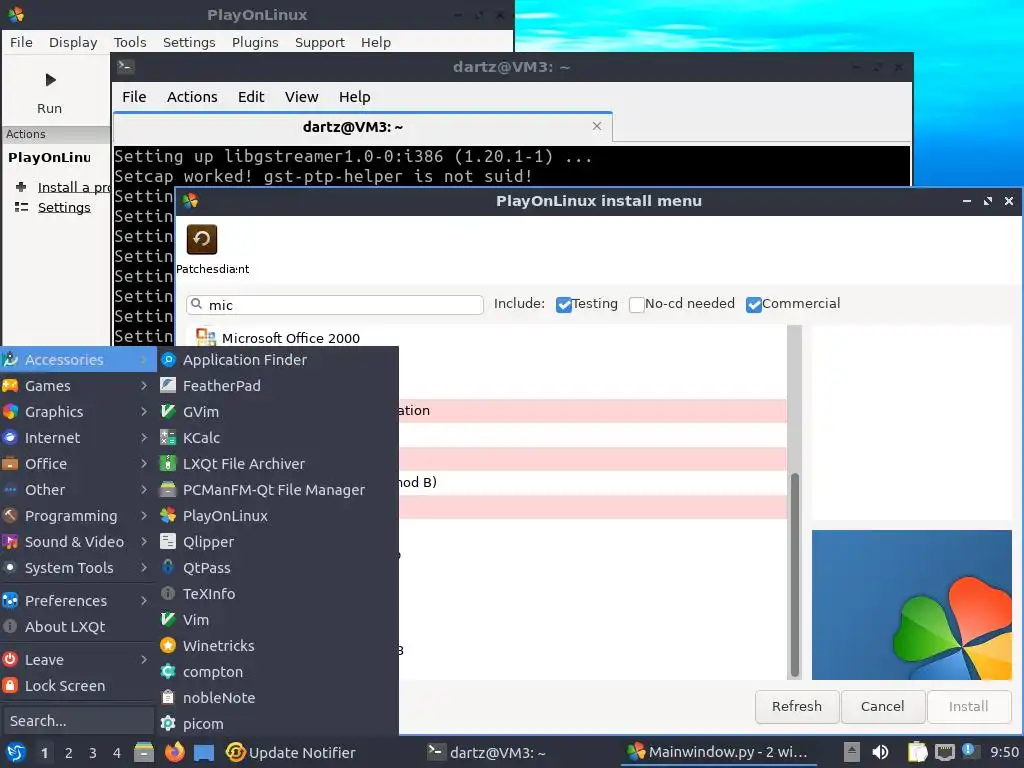Uncheck the Commercial checkbox
The image size is (1024, 768).
click(x=754, y=304)
